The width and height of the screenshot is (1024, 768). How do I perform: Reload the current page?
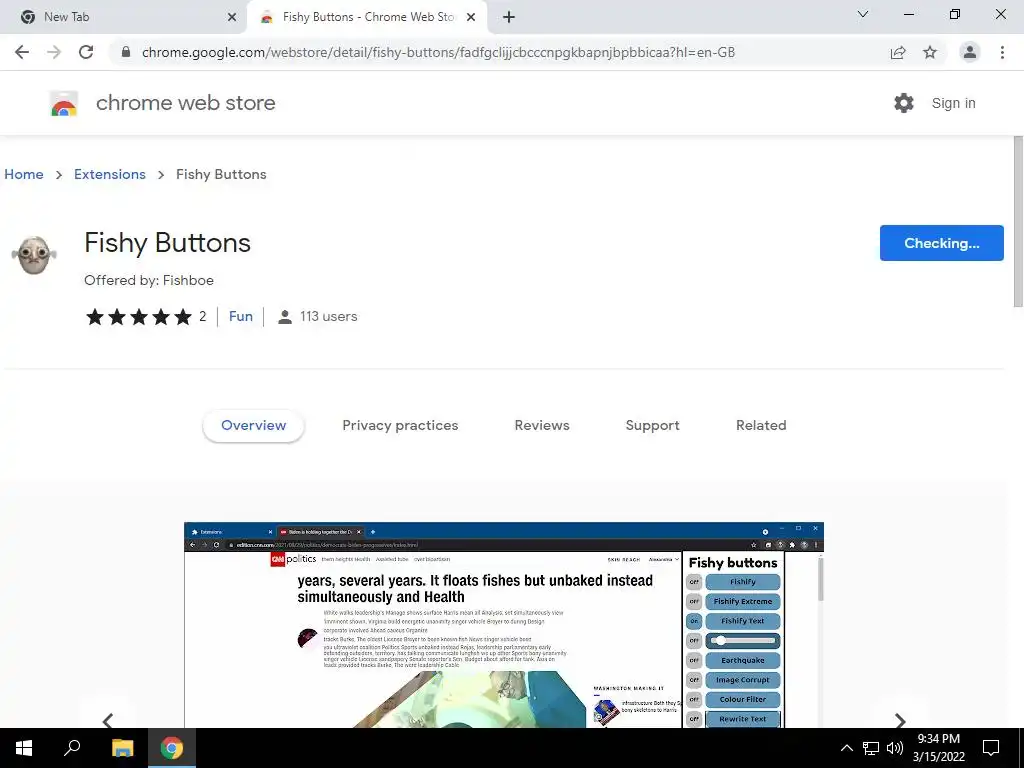[86, 52]
